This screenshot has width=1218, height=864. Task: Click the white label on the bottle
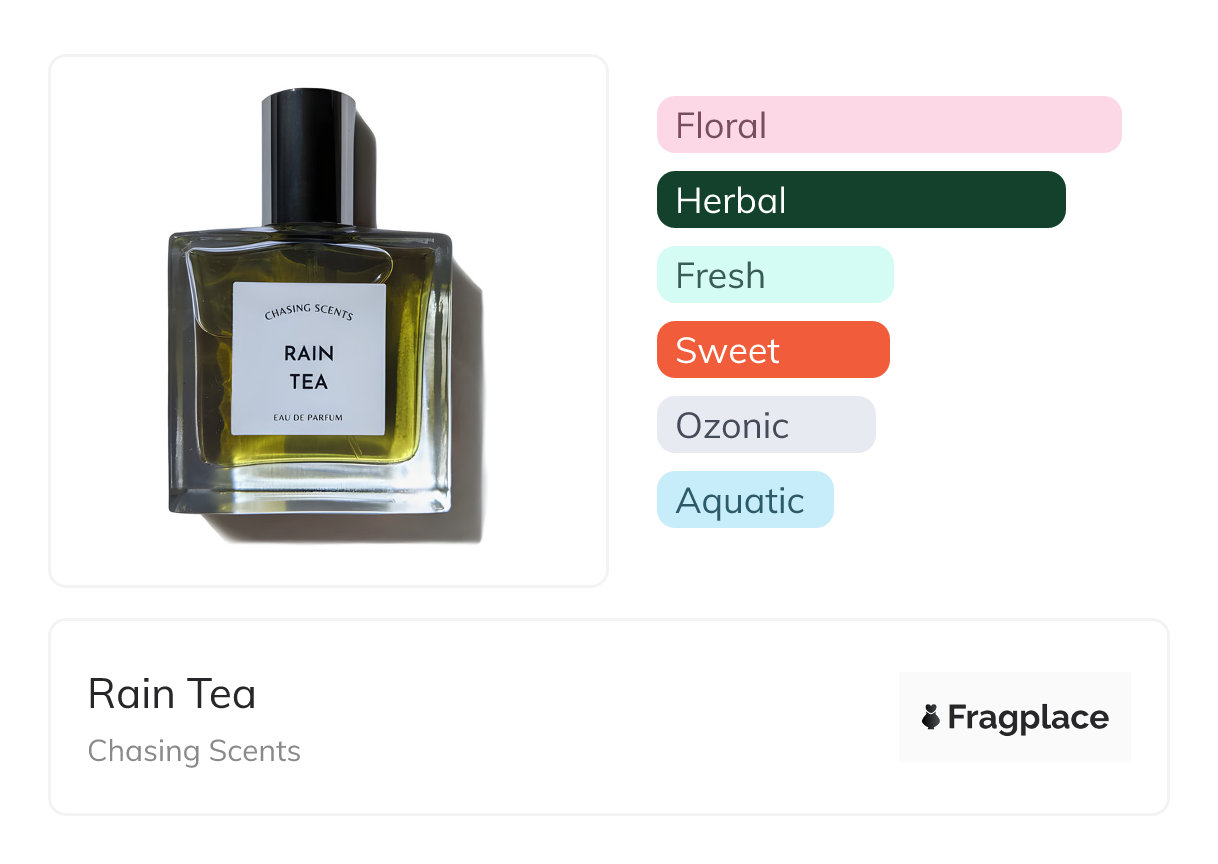coord(309,359)
